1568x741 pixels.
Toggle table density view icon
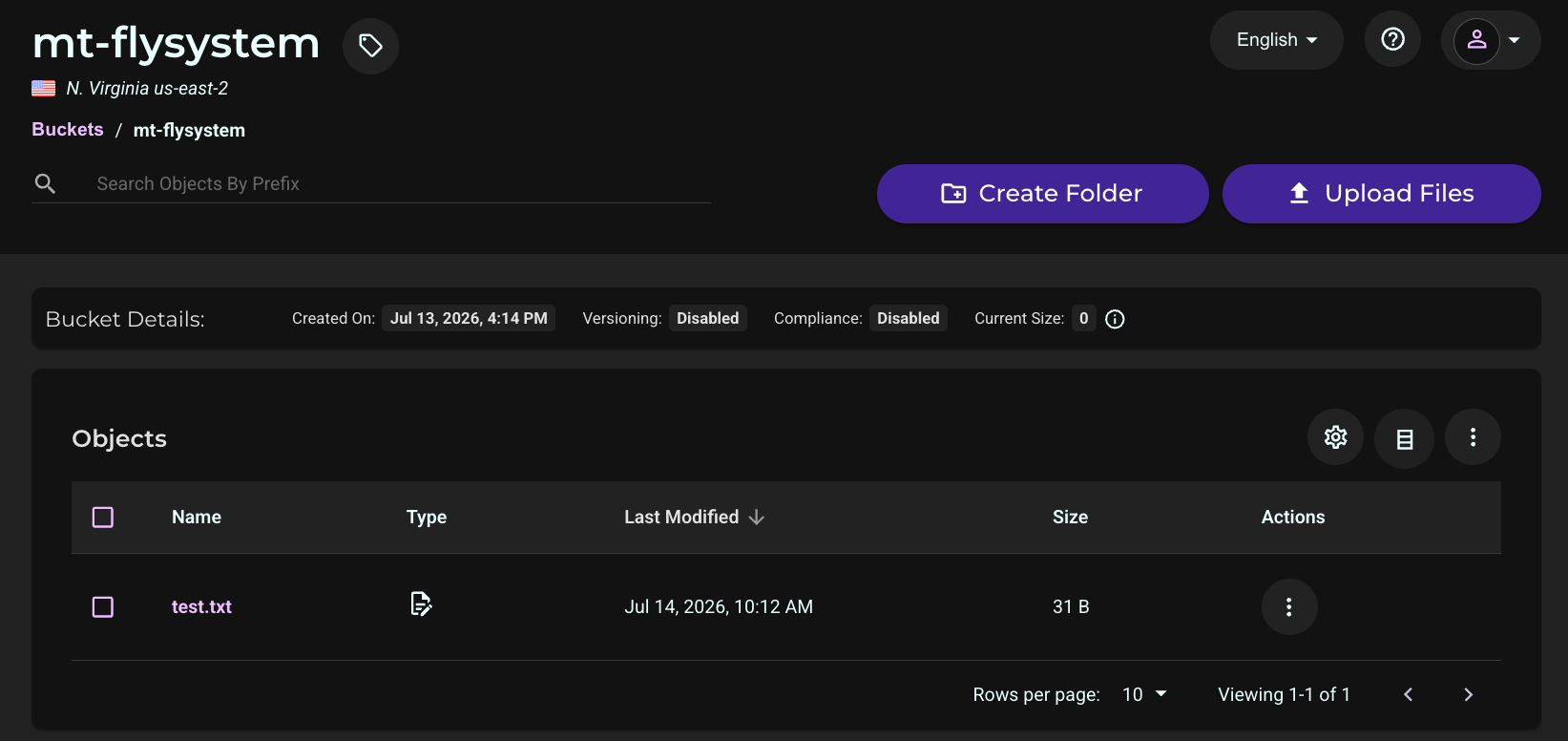tap(1404, 438)
